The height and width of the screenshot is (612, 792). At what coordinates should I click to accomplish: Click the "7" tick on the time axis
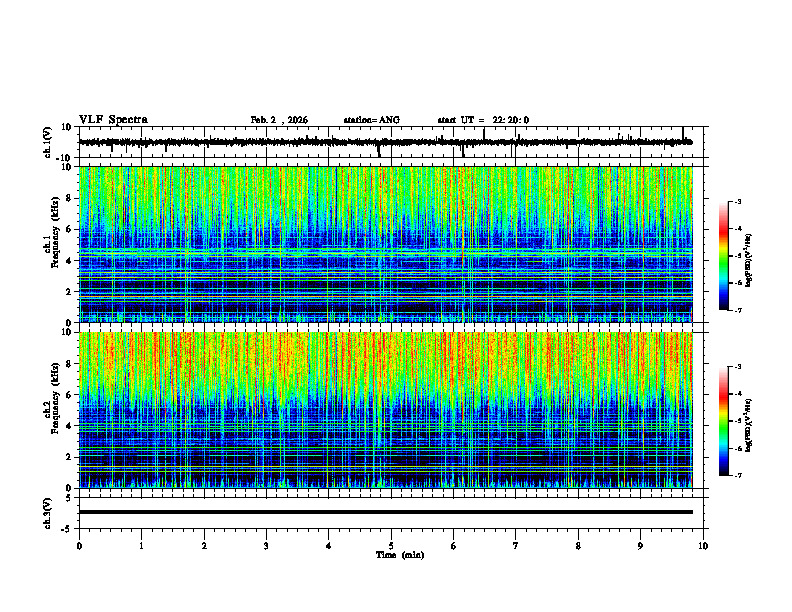[516, 546]
